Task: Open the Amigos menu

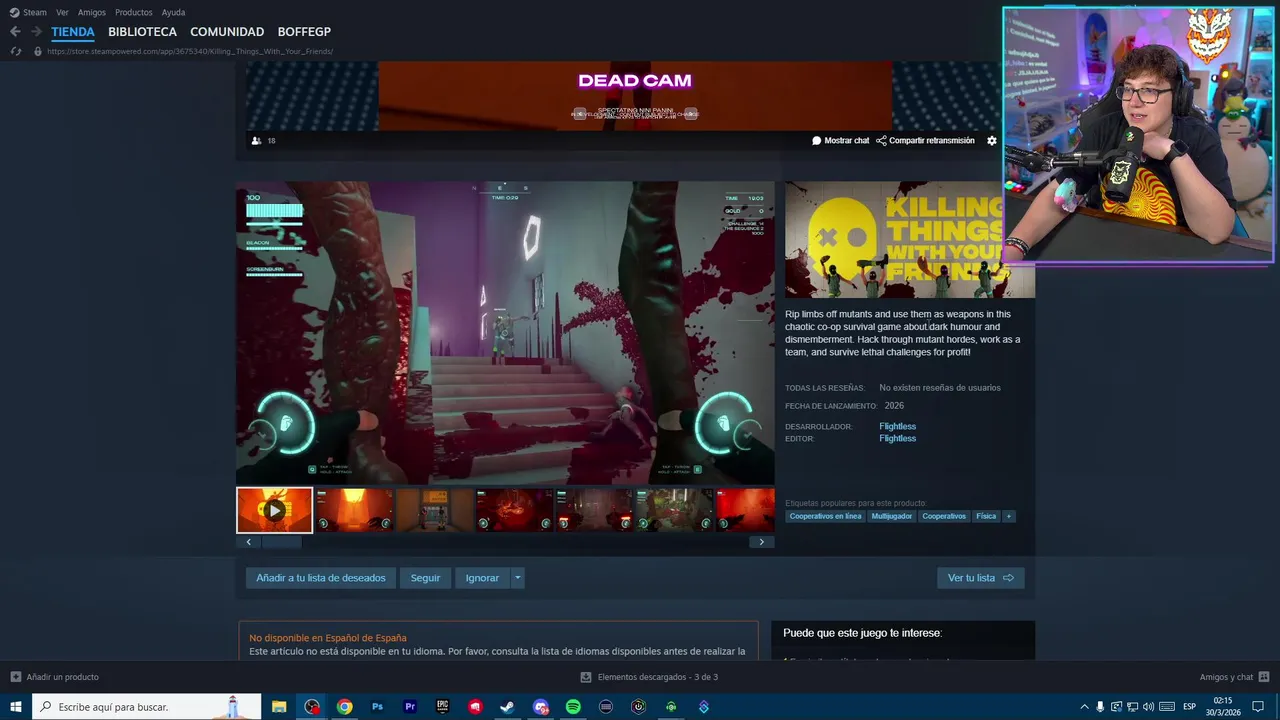Action: pos(92,12)
